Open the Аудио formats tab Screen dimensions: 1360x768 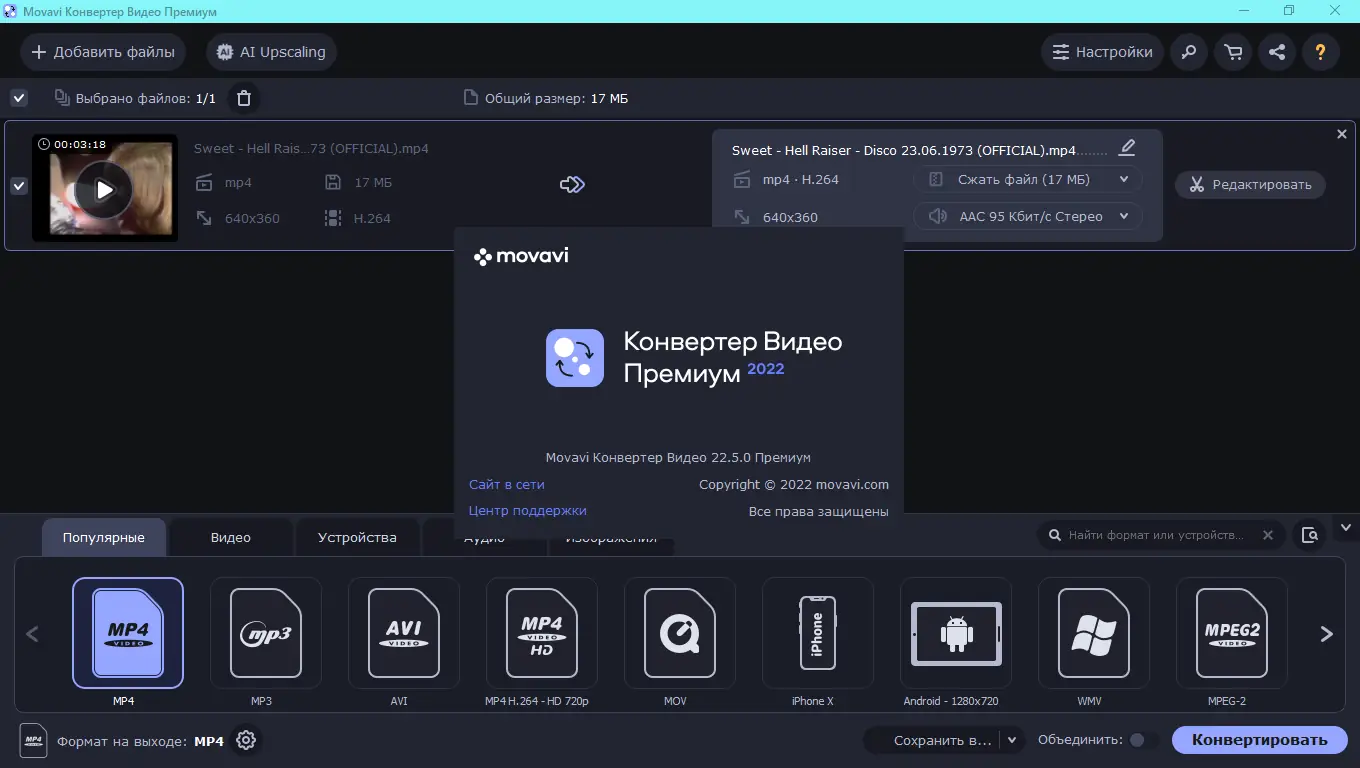tap(484, 537)
